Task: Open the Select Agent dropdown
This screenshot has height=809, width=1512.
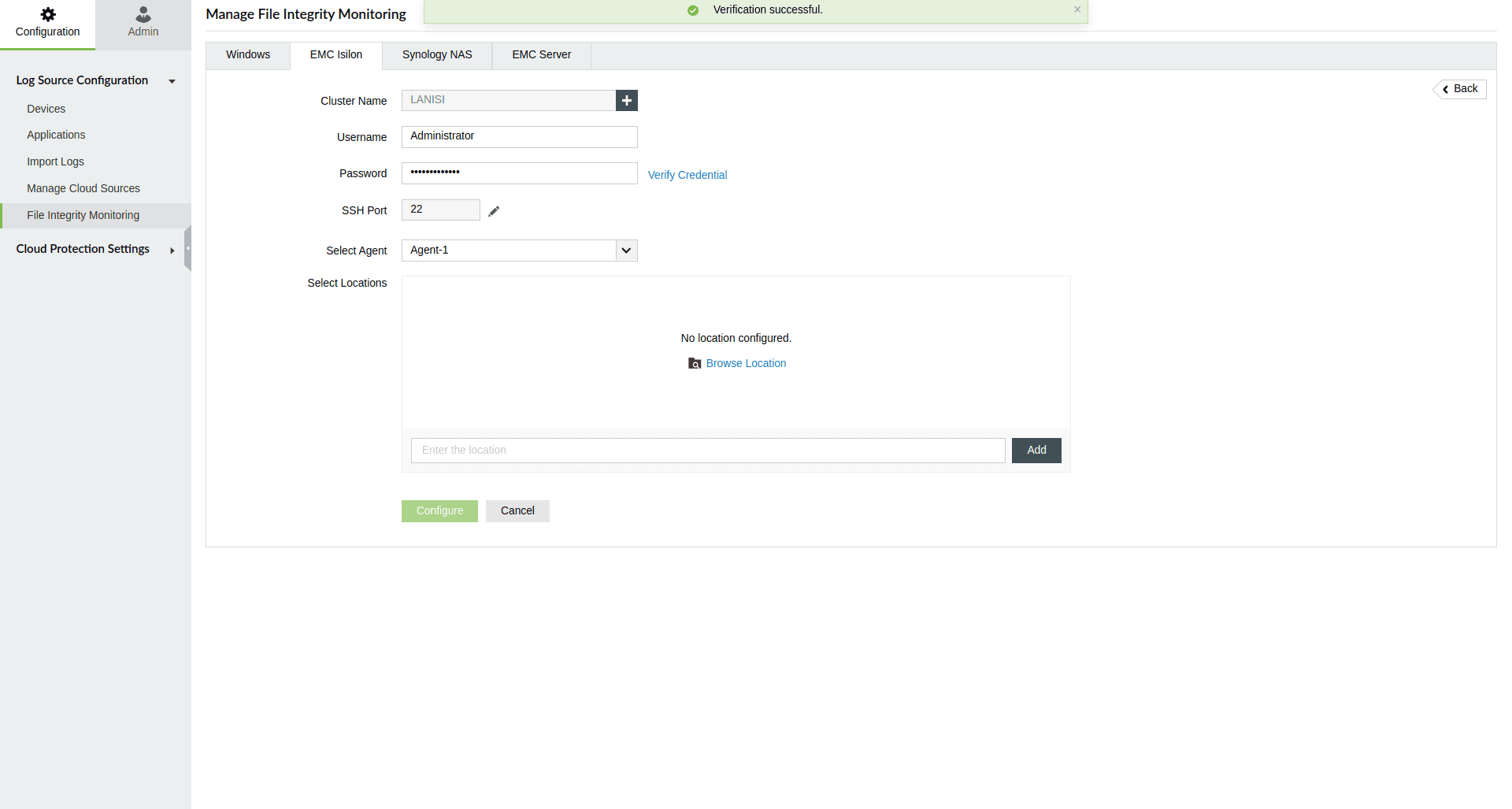Action: point(625,250)
